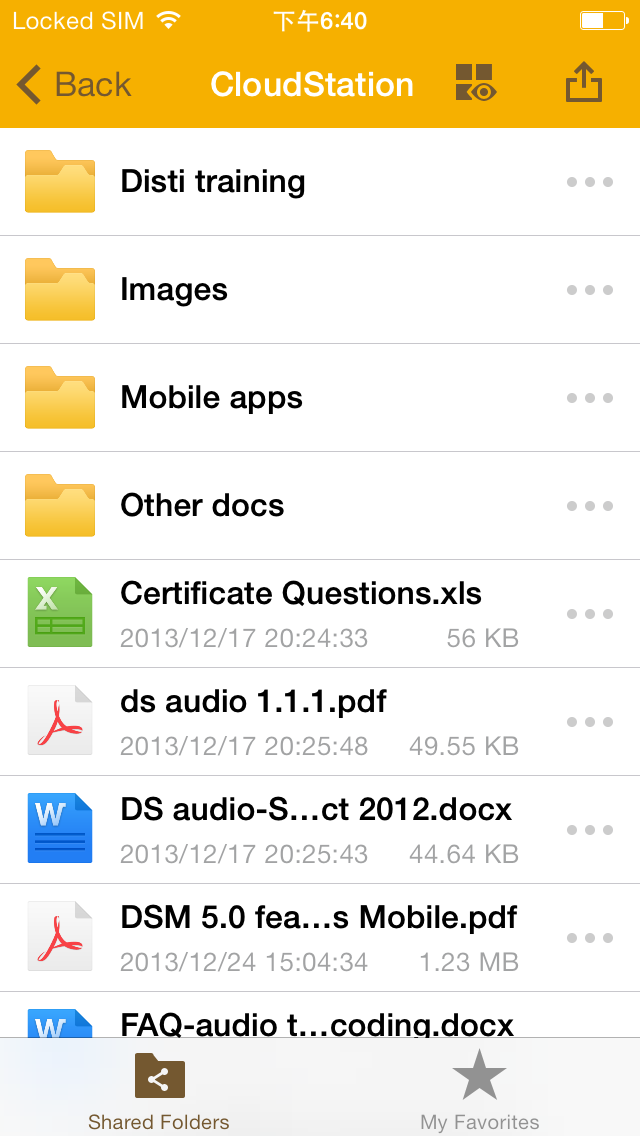The width and height of the screenshot is (640, 1136).
Task: Open DS audio-S…ct 2012.docx file name
Action: (316, 809)
